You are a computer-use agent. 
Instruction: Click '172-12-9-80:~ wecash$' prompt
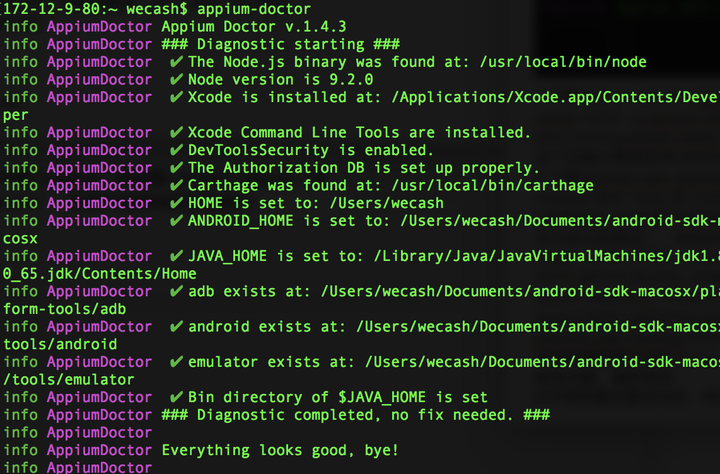(96, 9)
